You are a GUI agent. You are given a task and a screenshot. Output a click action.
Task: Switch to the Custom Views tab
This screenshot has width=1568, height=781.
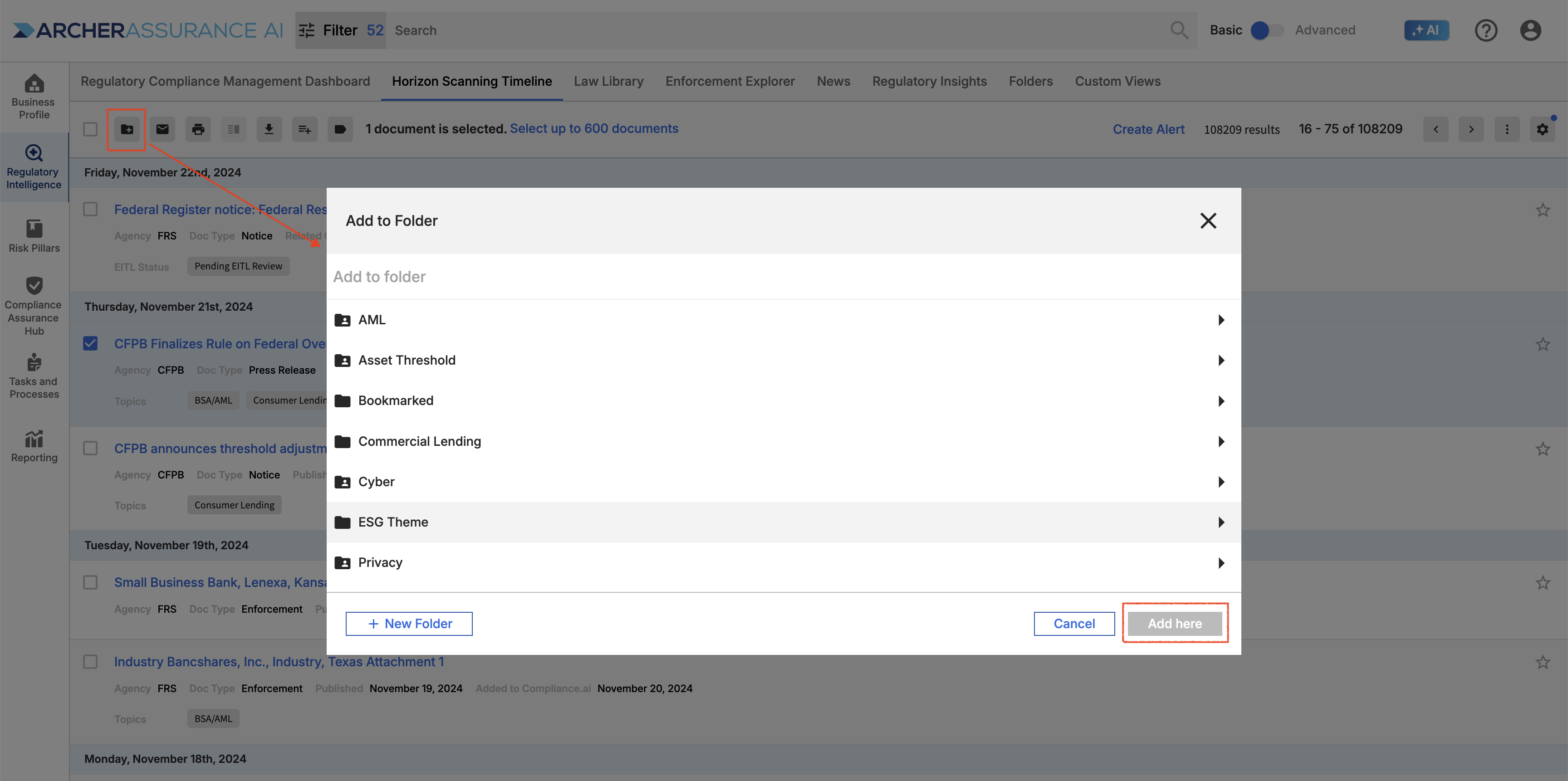pos(1117,81)
